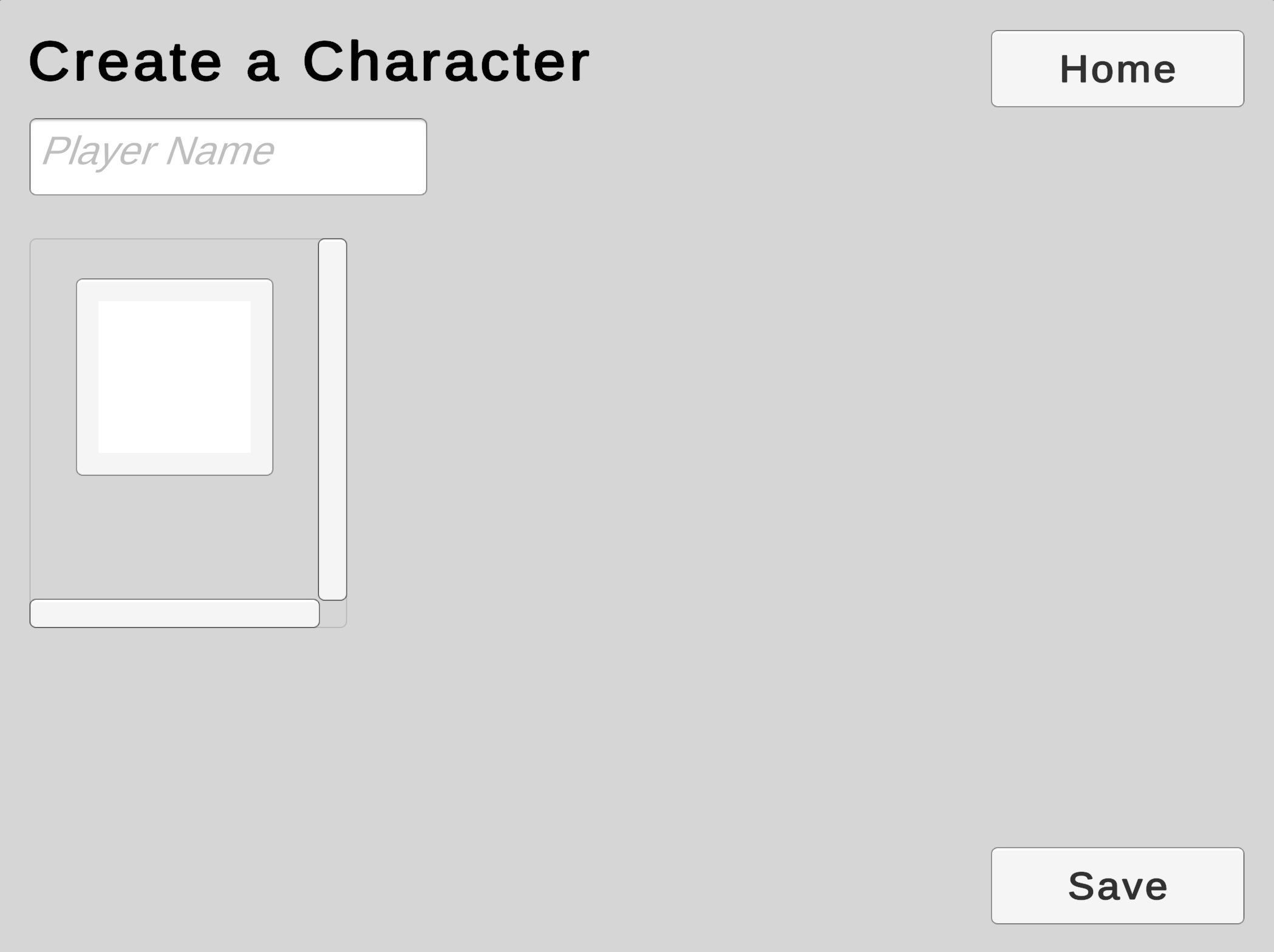The image size is (1274, 952).
Task: Click the top end of the vertical scrollbar
Action: click(332, 250)
